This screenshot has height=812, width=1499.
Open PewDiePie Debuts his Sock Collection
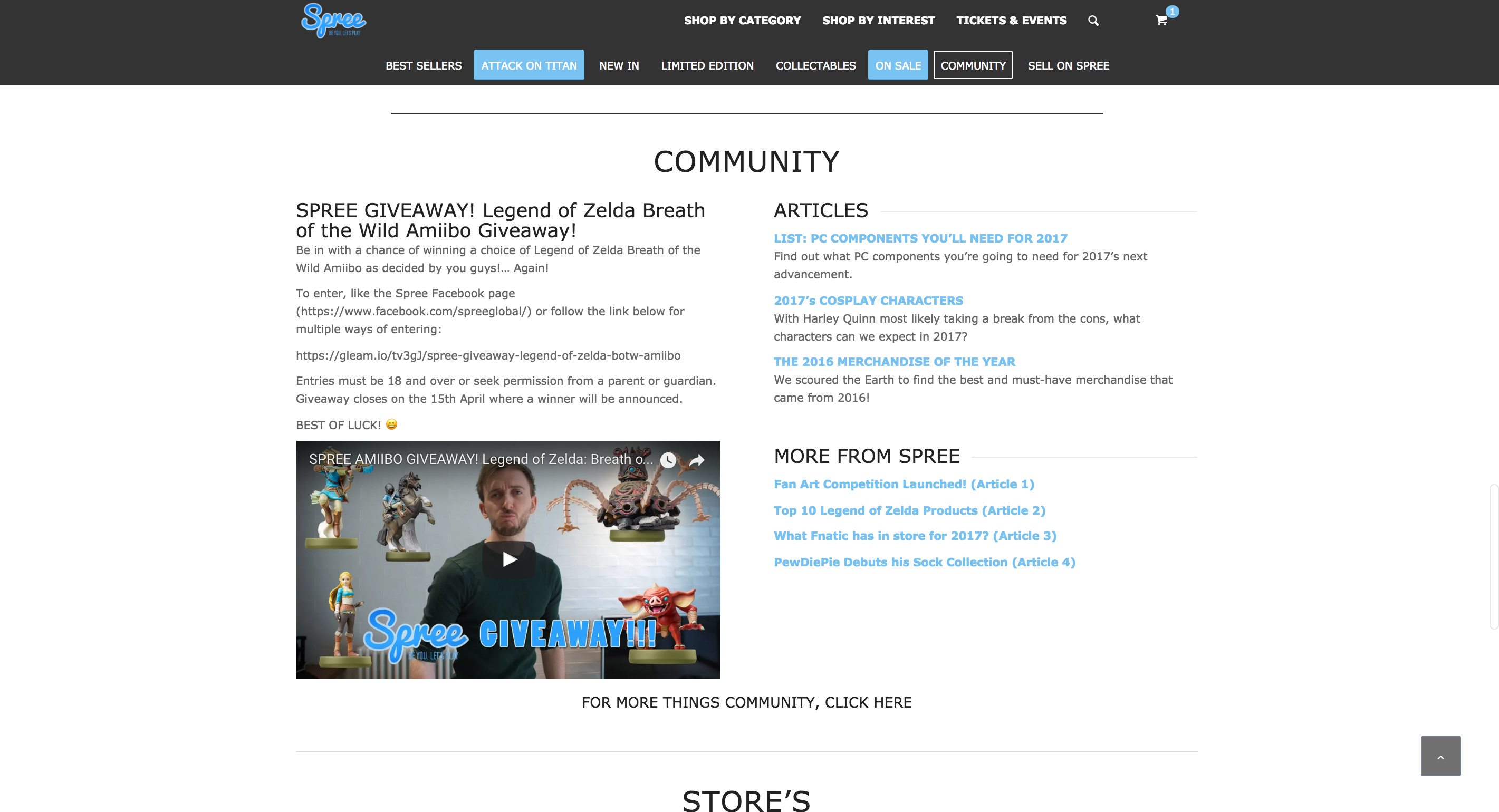[924, 563]
